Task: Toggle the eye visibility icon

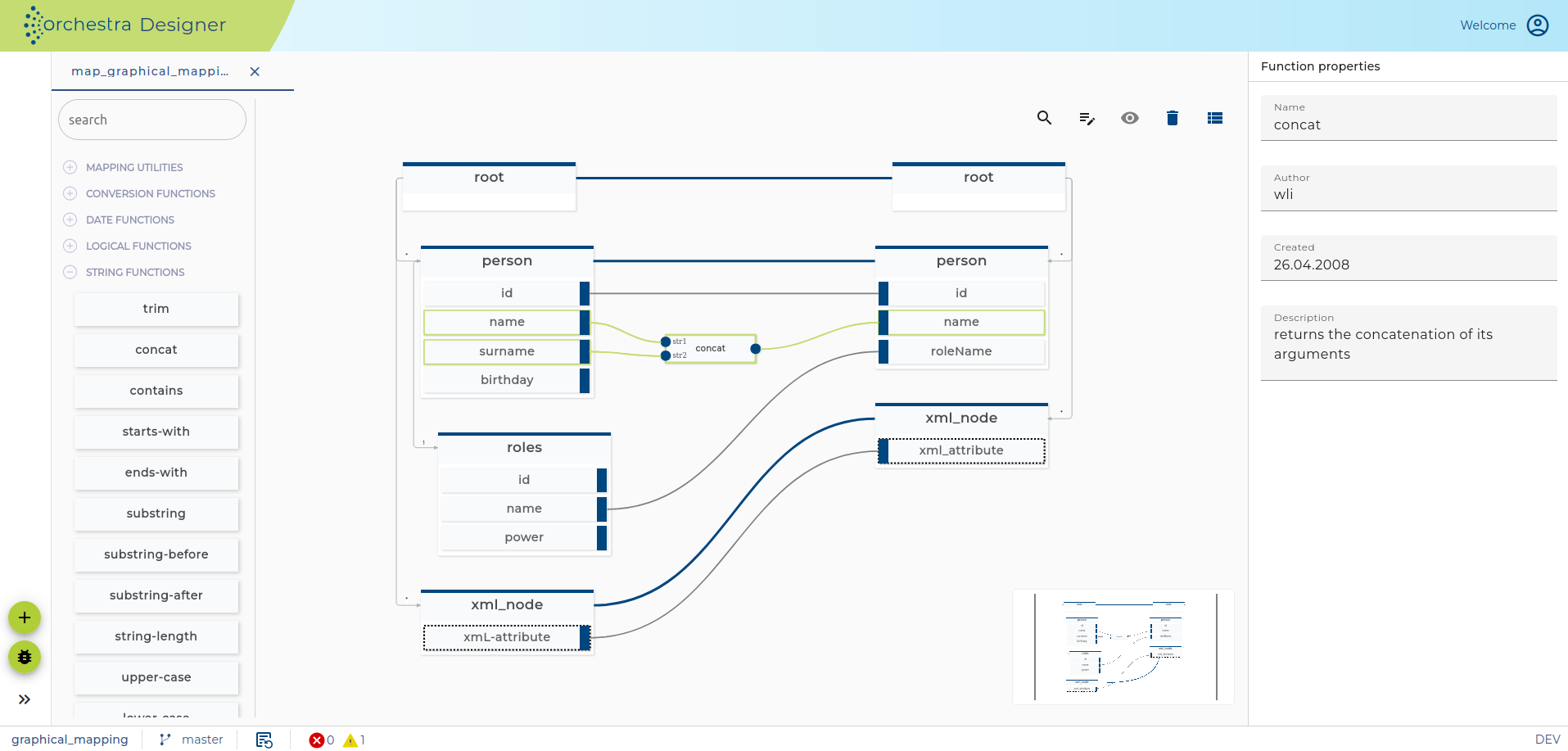Action: tap(1130, 118)
